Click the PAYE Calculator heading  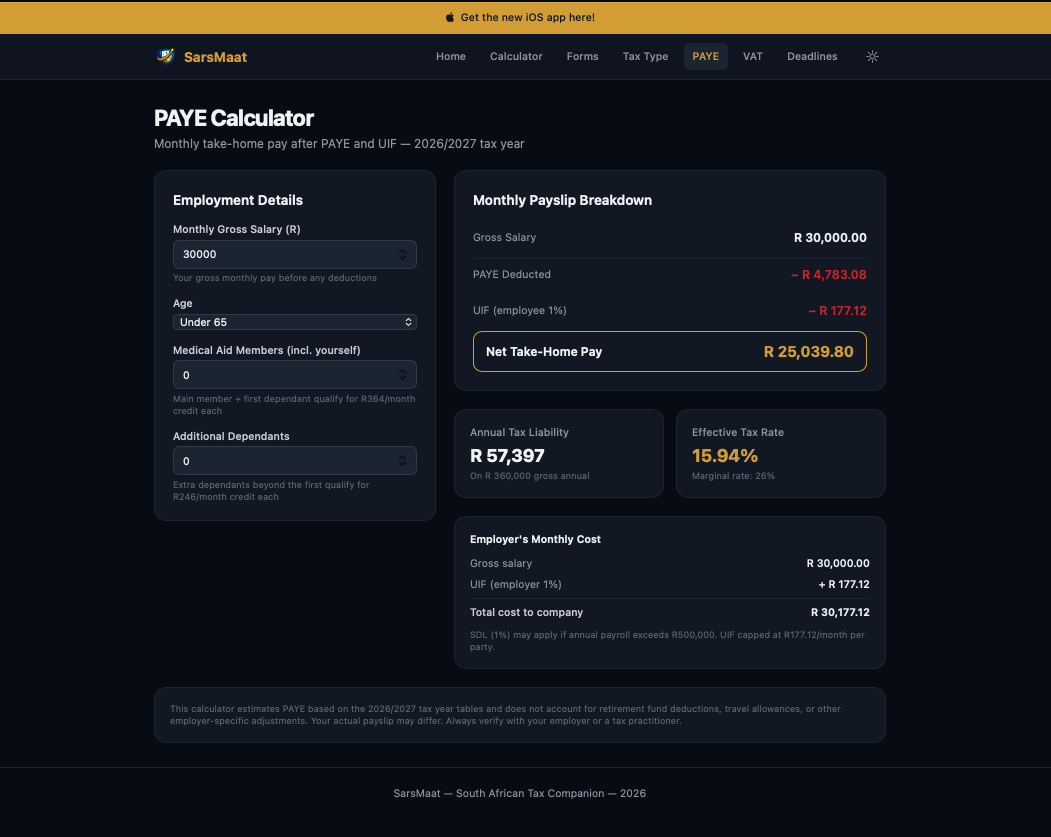(x=234, y=118)
